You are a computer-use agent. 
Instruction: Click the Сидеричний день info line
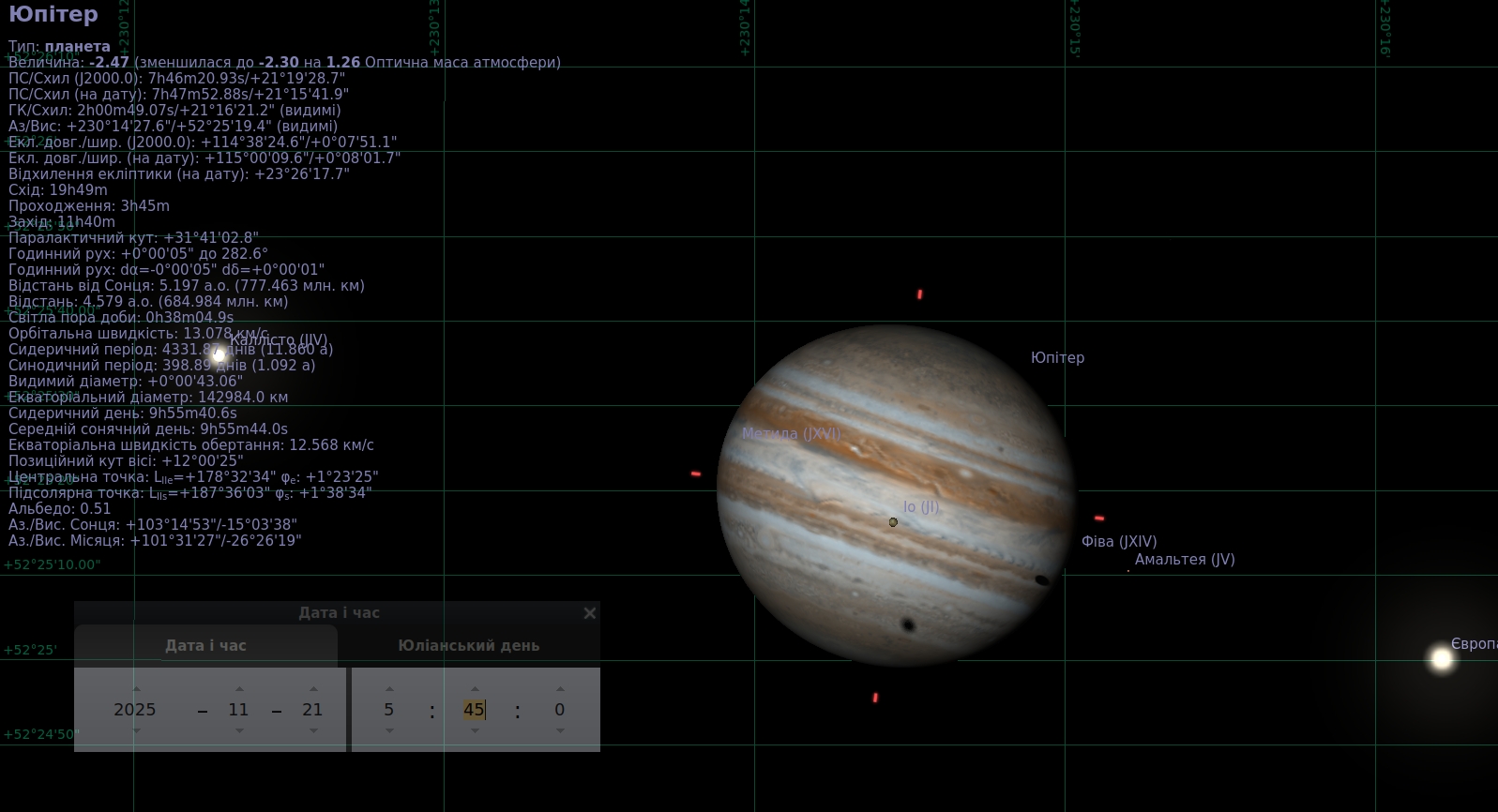[122, 413]
